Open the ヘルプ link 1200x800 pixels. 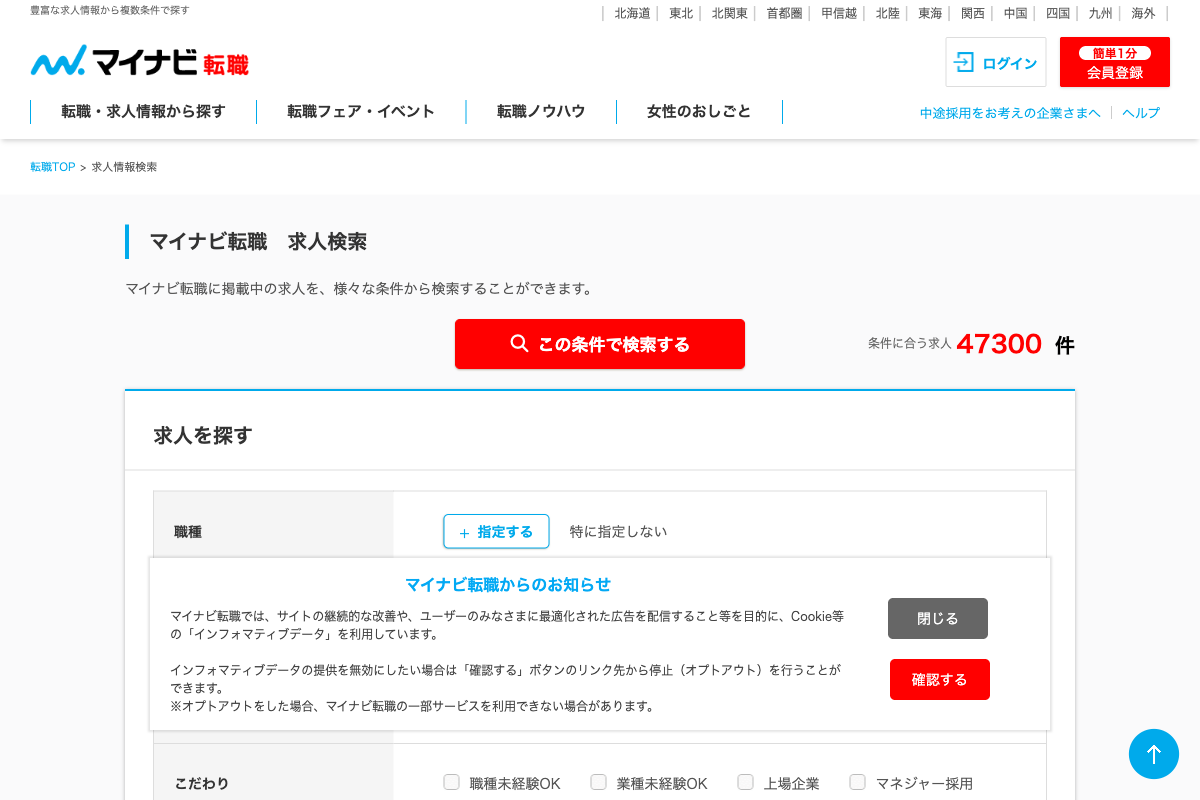tap(1141, 113)
